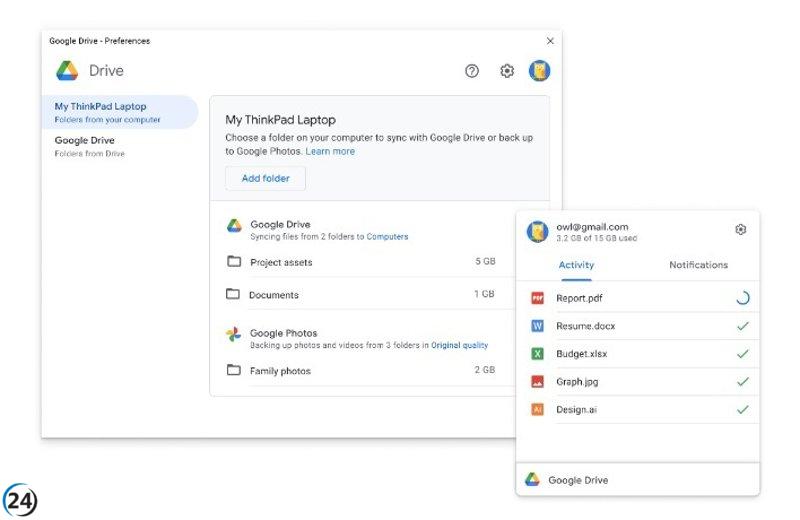Click the Resume.docx Word icon
The width and height of the screenshot is (800, 520).
point(537,326)
